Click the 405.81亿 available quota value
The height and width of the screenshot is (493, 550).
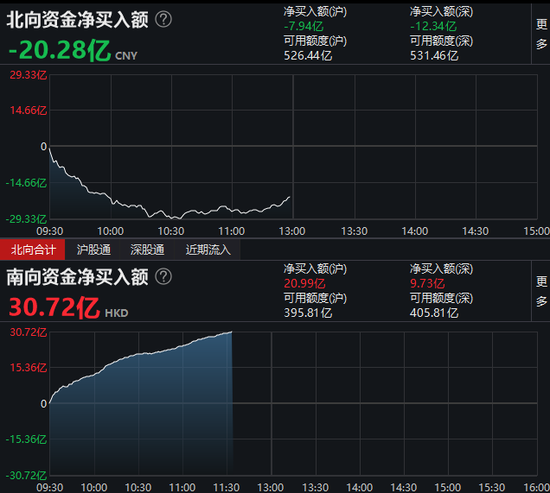(x=434, y=313)
